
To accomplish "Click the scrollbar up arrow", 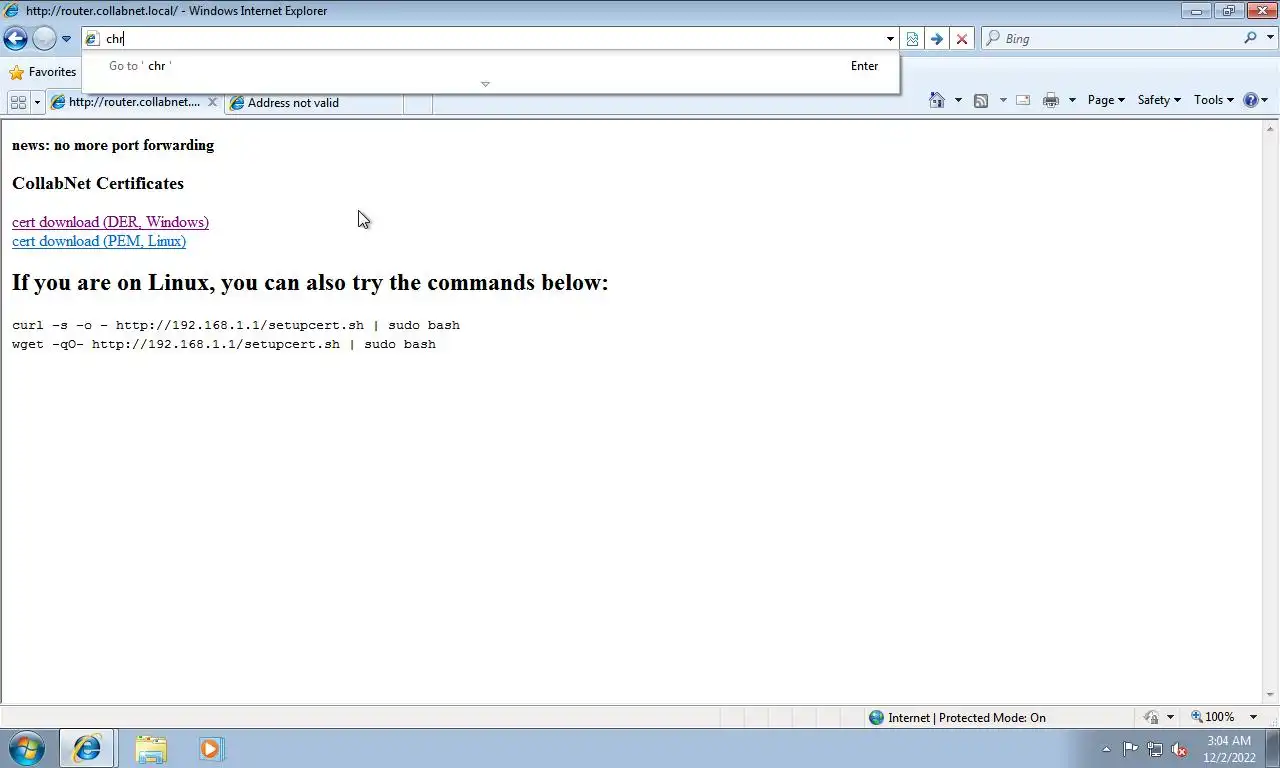I will pos(1271,128).
